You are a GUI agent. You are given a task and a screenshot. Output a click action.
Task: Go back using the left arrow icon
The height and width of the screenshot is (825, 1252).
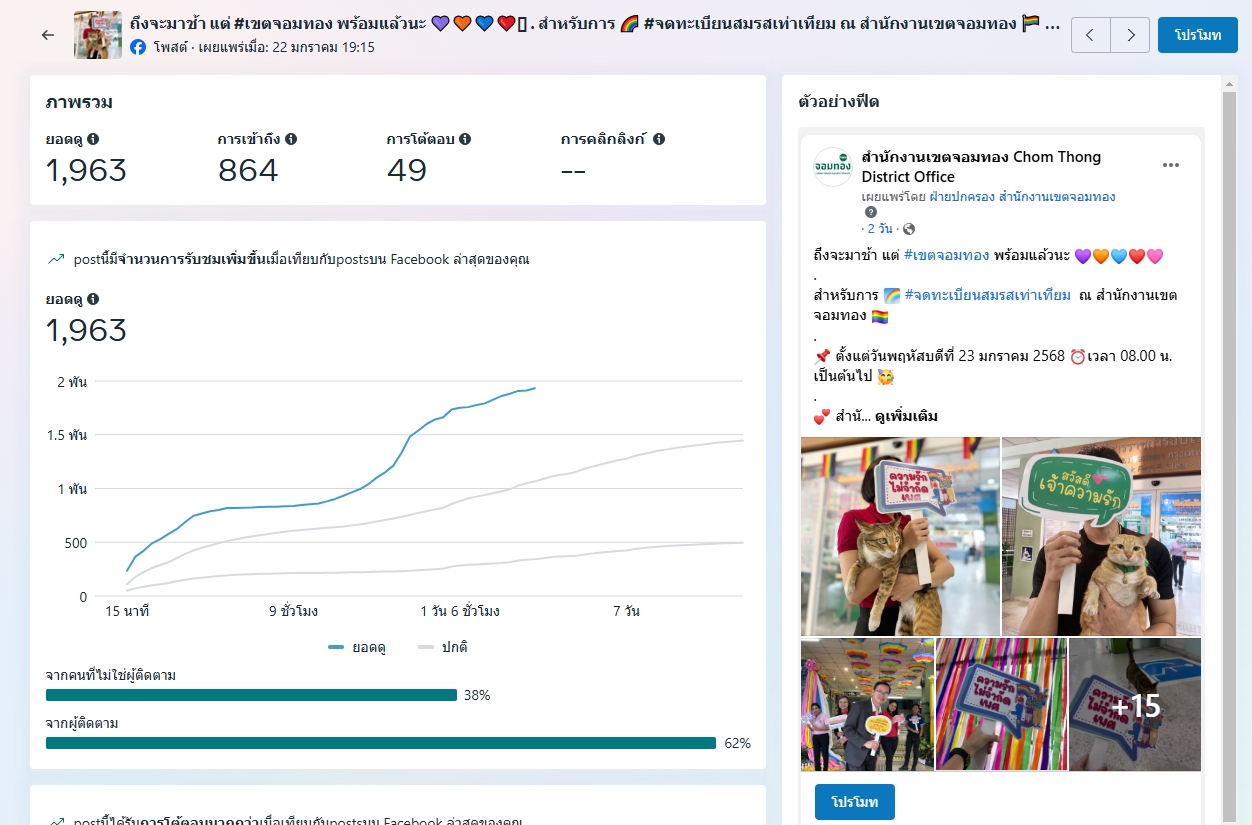point(47,35)
